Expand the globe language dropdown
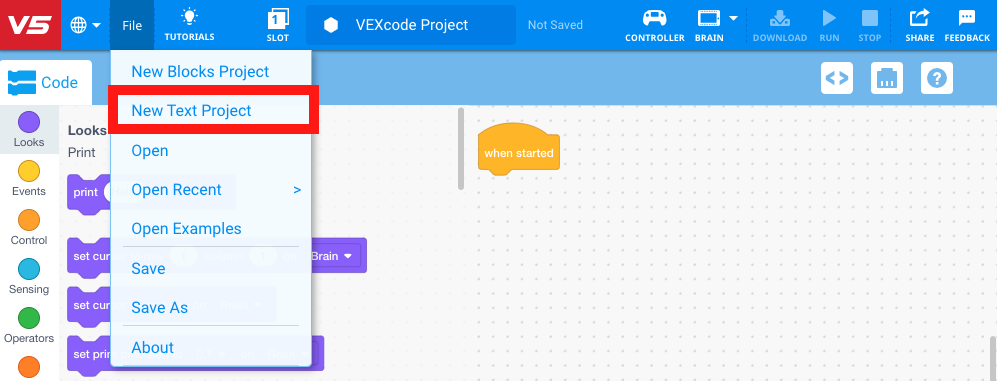Viewport: 997px width, 381px height. pyautogui.click(x=86, y=25)
